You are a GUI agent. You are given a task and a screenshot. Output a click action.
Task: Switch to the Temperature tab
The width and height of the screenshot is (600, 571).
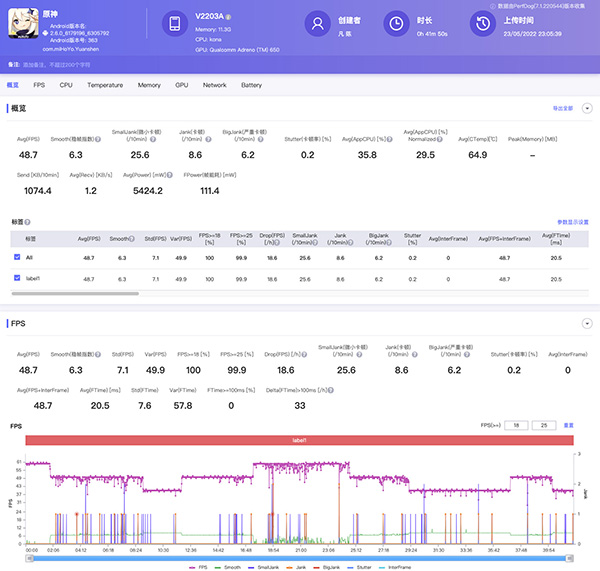[105, 85]
